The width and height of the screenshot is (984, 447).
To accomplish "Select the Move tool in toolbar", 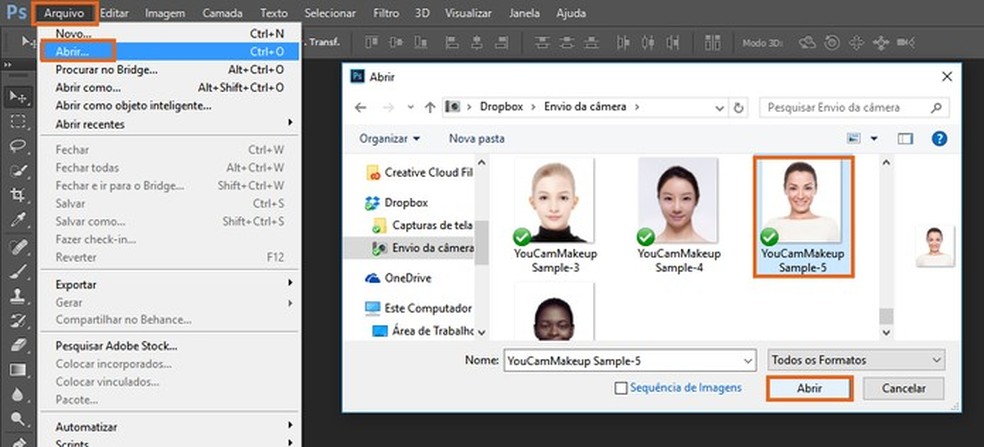I will click(17, 96).
